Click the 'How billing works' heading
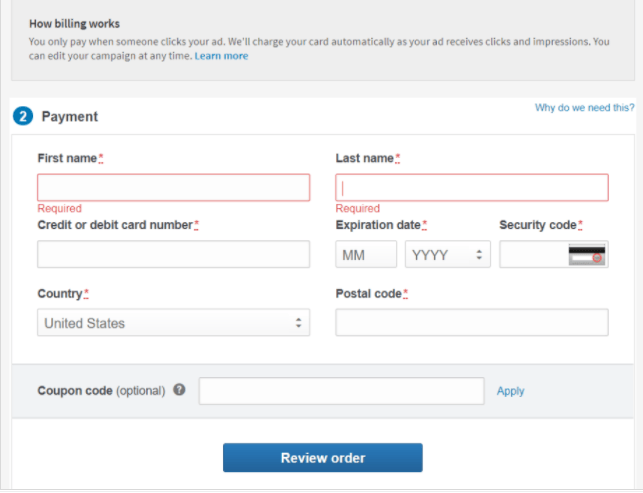 (75, 23)
